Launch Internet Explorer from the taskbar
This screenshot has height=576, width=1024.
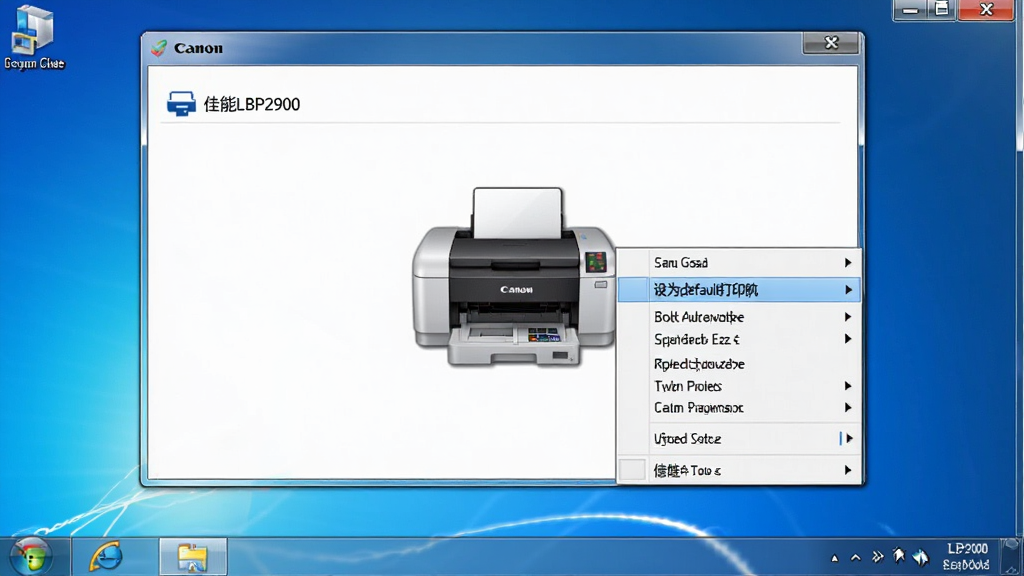point(105,556)
